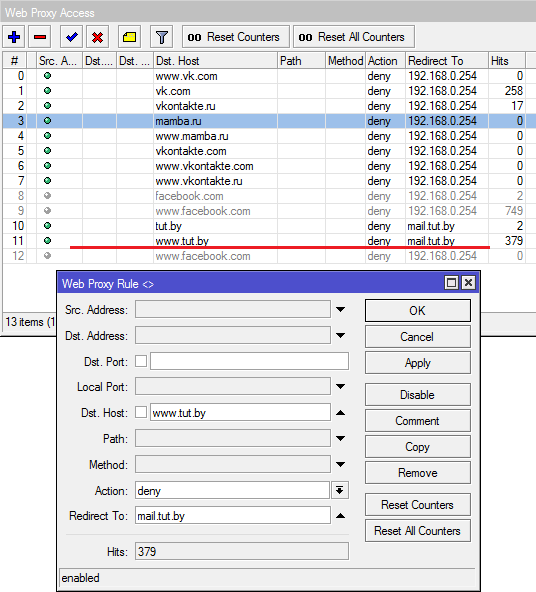Click Reset All Counters button in dialog
This screenshot has width=536, height=592.
tap(418, 531)
